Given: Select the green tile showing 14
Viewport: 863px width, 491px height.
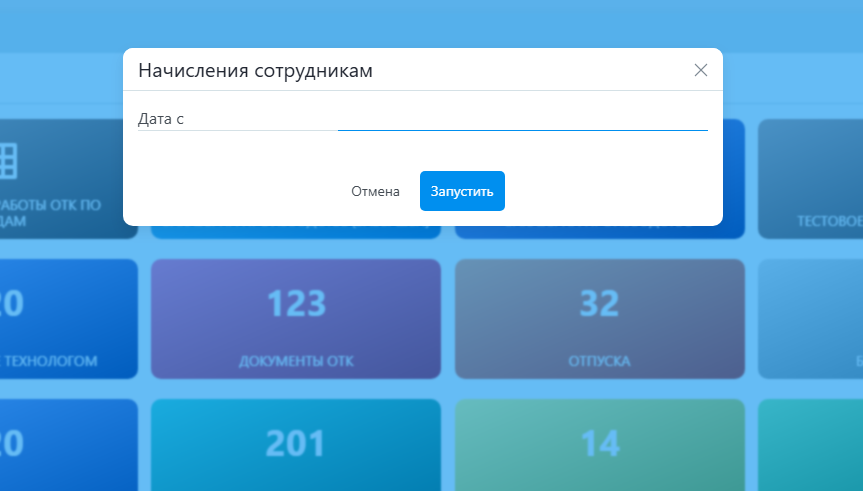Looking at the screenshot, I should (x=599, y=444).
